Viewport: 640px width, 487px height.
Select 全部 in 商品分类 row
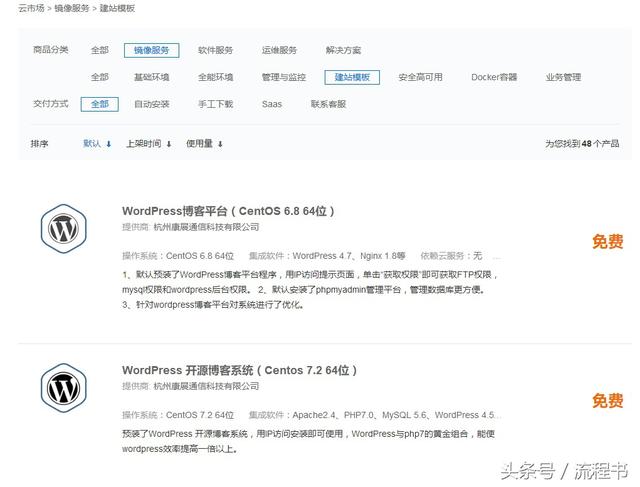pyautogui.click(x=100, y=50)
